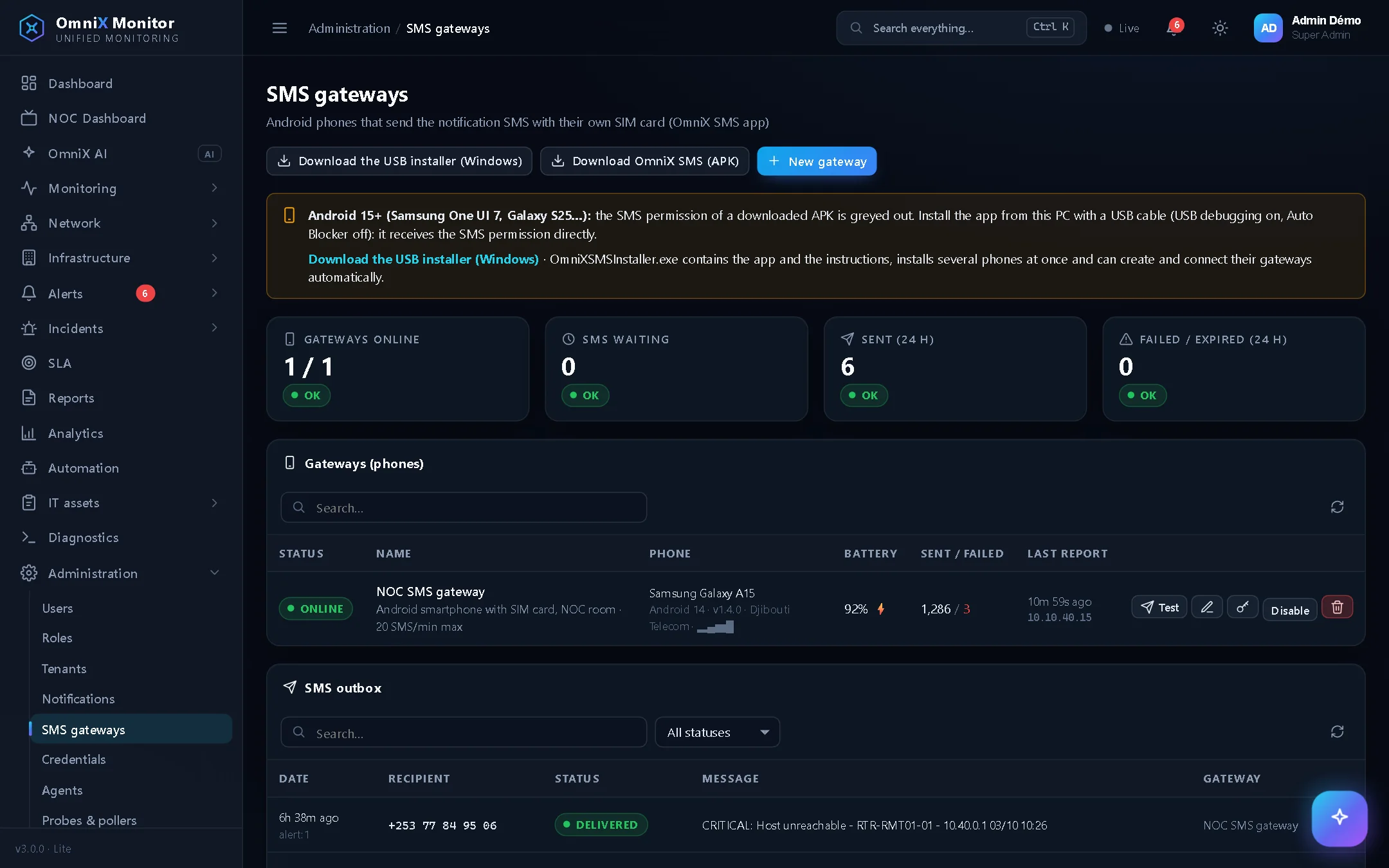Expand the Infrastructure sidebar section
This screenshot has width=1389, height=868.
click(x=121, y=258)
